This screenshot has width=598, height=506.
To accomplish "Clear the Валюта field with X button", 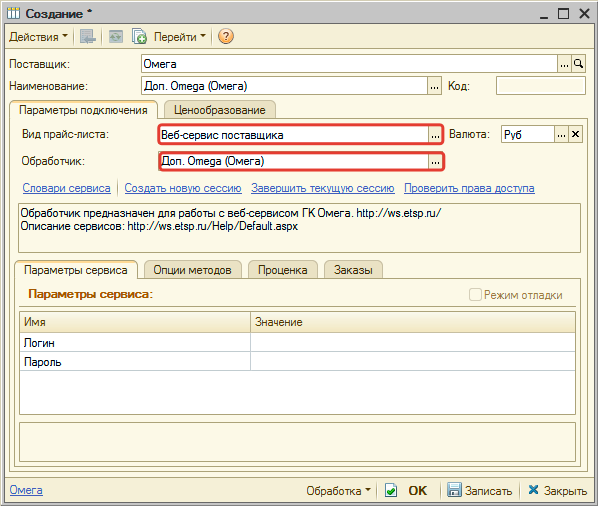I will 575,134.
